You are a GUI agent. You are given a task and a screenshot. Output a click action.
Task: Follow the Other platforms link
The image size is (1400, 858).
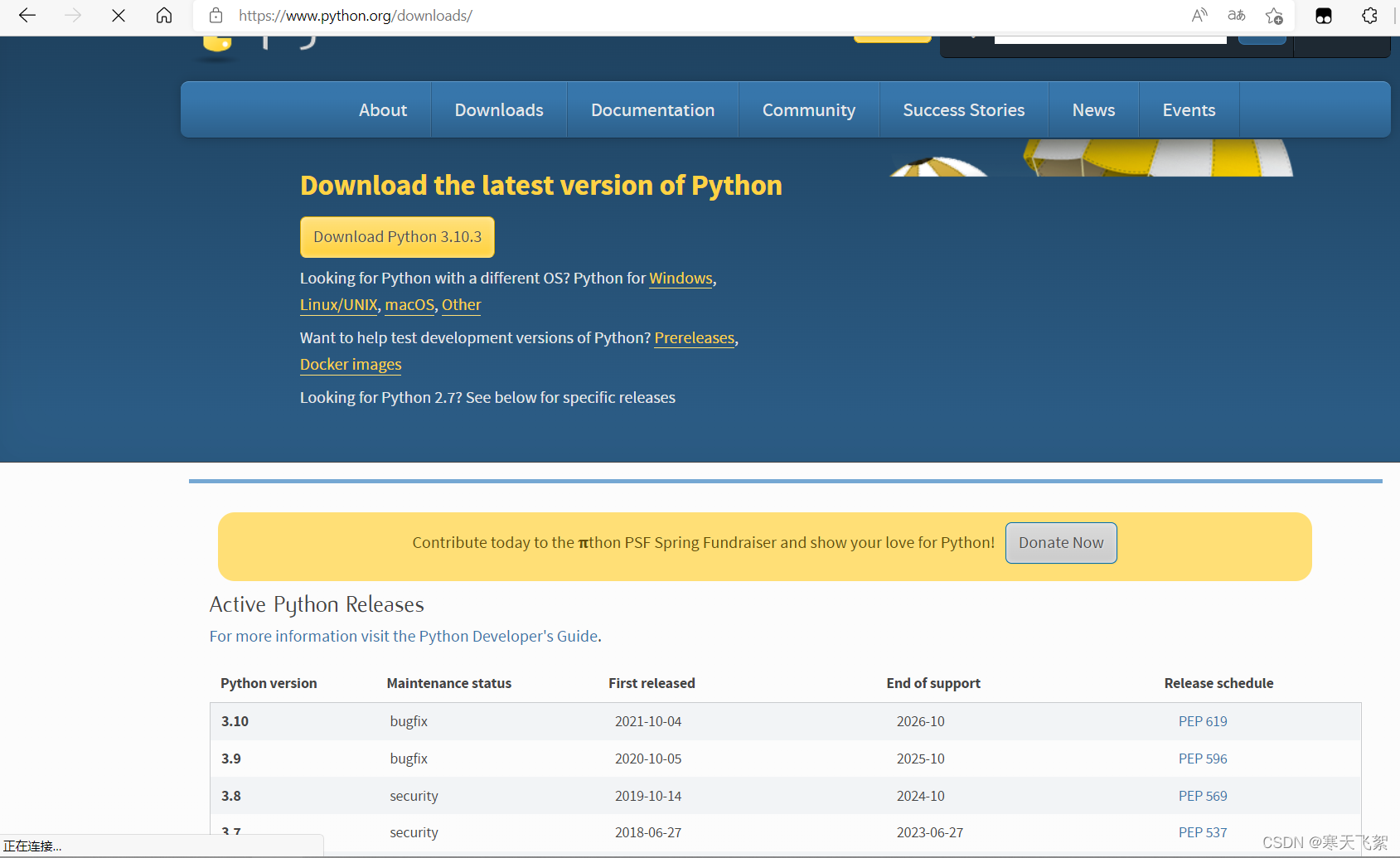tap(462, 305)
